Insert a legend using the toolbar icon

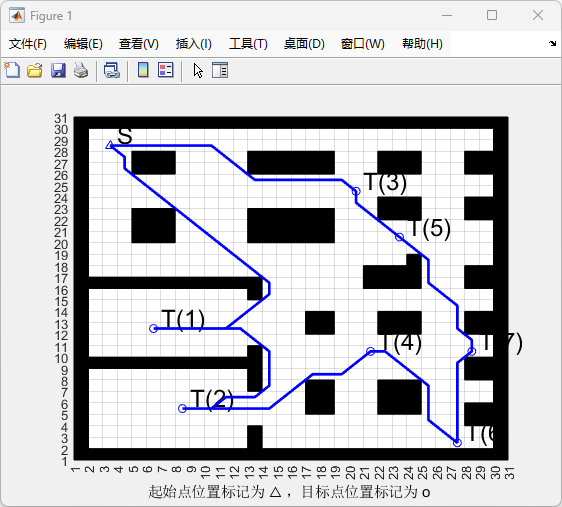[166, 70]
